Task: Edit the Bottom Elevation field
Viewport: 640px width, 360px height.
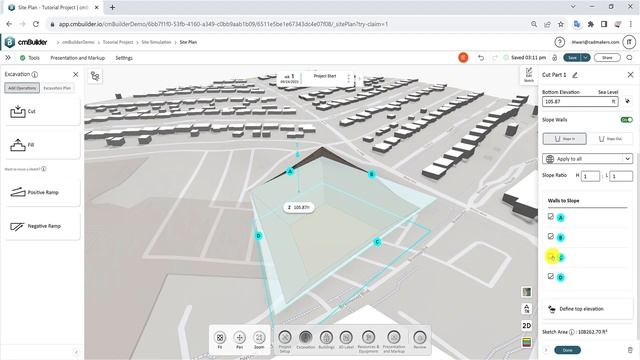Action: click(x=580, y=102)
